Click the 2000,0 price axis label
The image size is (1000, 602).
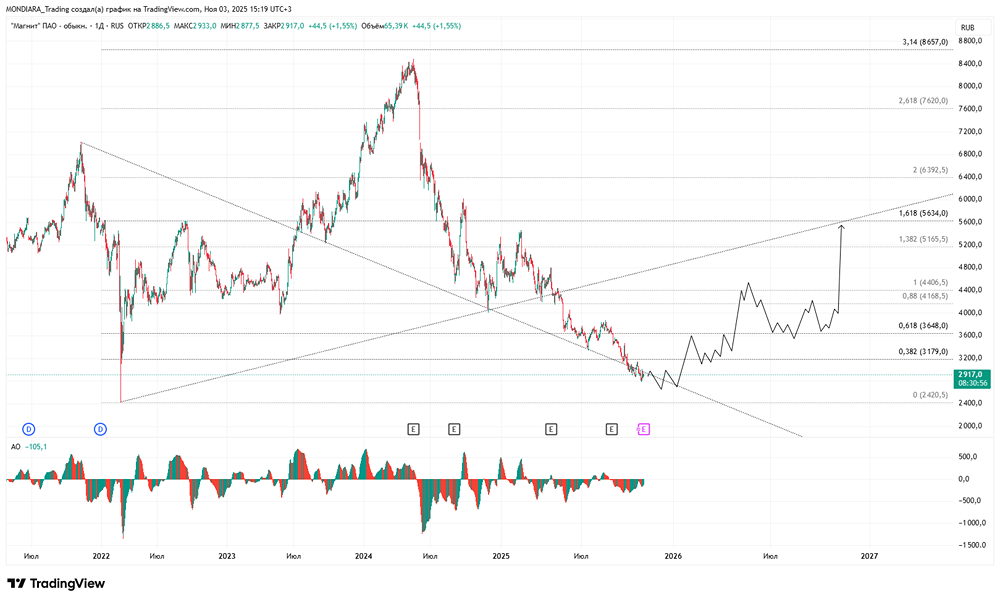tap(971, 426)
